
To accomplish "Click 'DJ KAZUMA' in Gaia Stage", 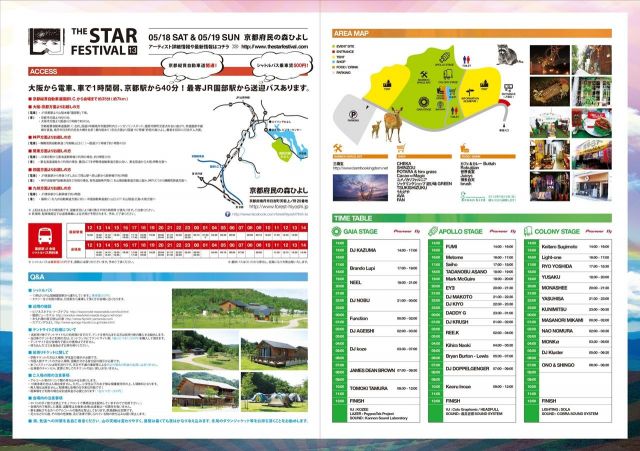I will coord(363,250).
